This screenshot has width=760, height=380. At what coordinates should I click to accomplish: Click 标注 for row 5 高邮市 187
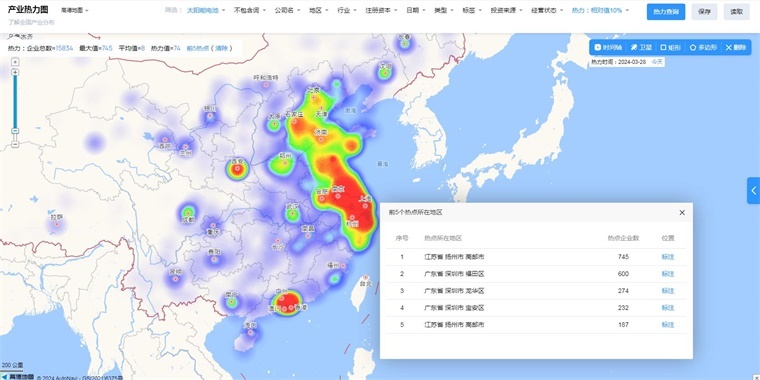(x=668, y=325)
